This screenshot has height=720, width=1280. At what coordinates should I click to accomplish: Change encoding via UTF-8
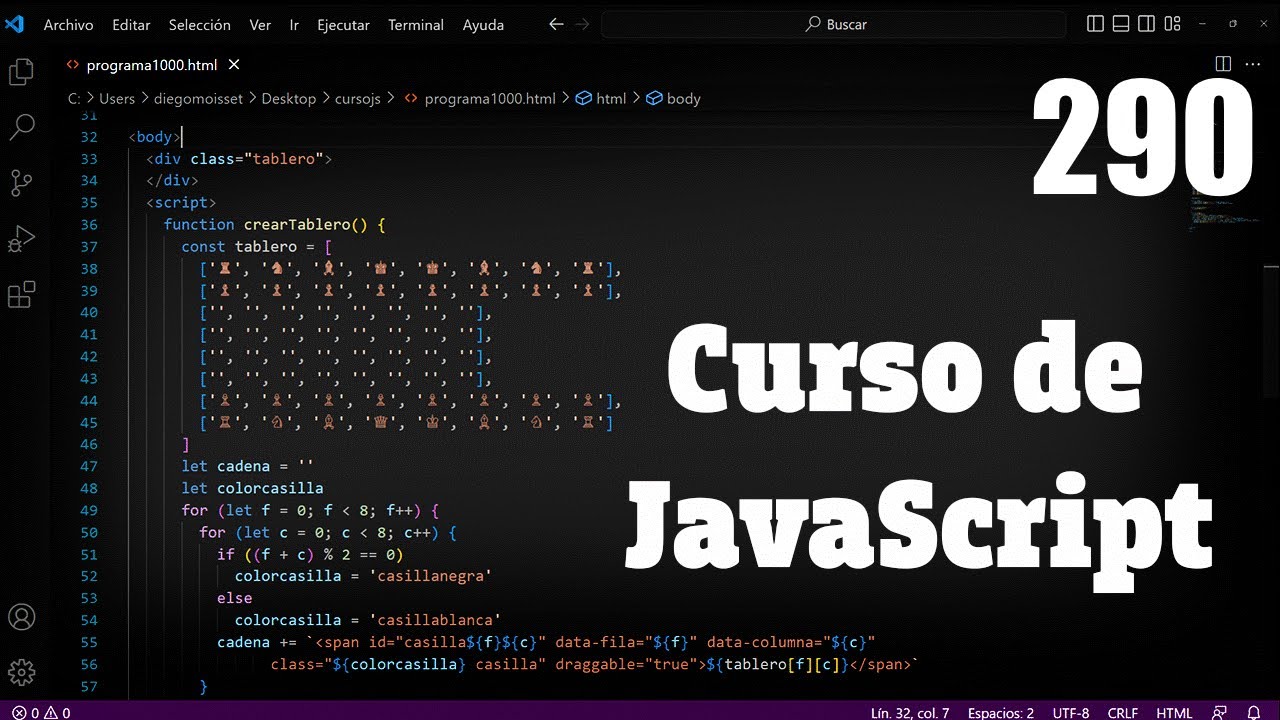pos(1071,713)
